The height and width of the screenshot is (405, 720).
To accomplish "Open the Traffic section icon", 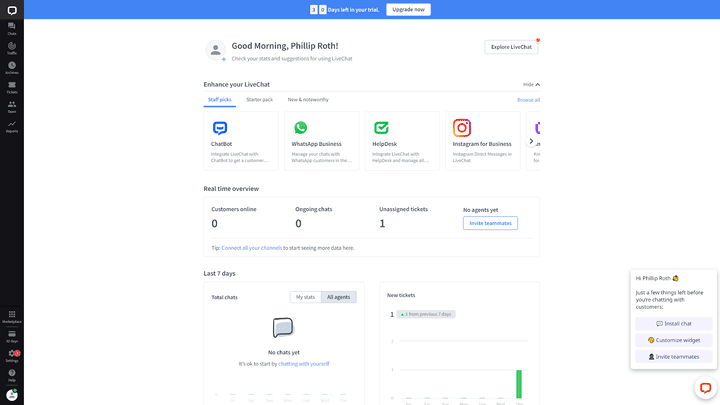I will (12, 47).
